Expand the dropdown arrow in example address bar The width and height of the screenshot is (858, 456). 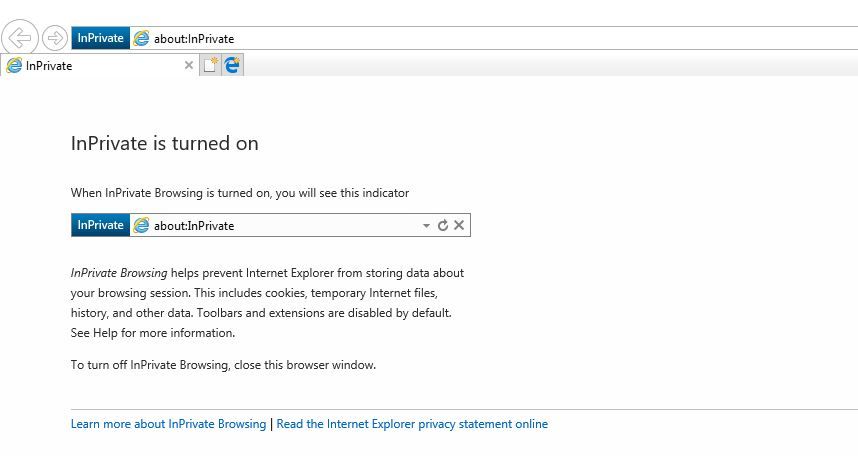click(427, 226)
